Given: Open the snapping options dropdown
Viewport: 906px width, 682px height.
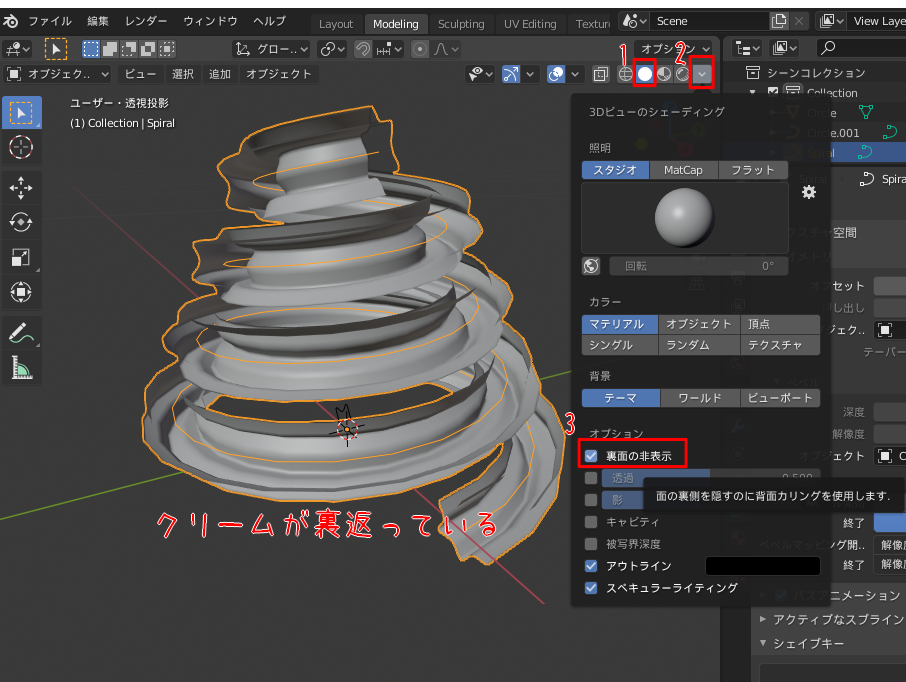Looking at the screenshot, I should coord(389,49).
